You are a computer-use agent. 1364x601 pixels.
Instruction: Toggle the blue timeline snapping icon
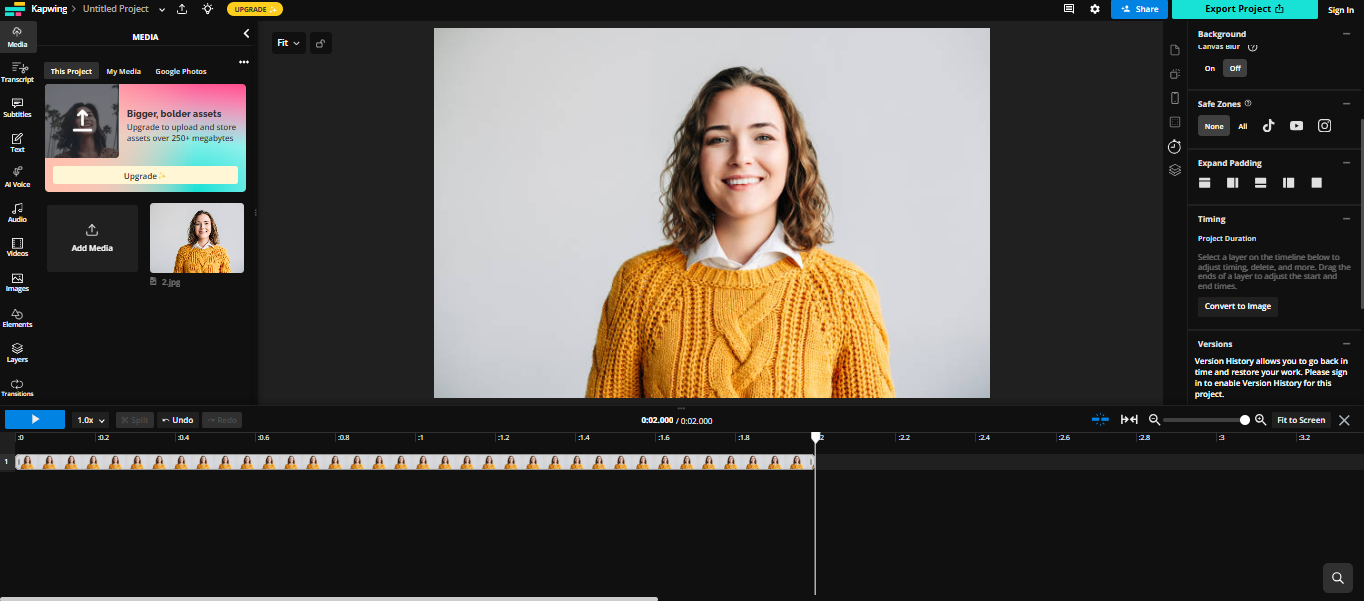[1100, 420]
